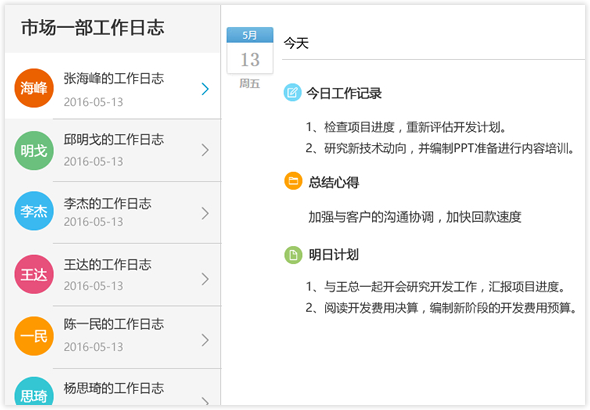Image resolution: width=590 pixels, height=410 pixels.
Task: Click the 总结心得 folder icon
Action: pos(293,181)
